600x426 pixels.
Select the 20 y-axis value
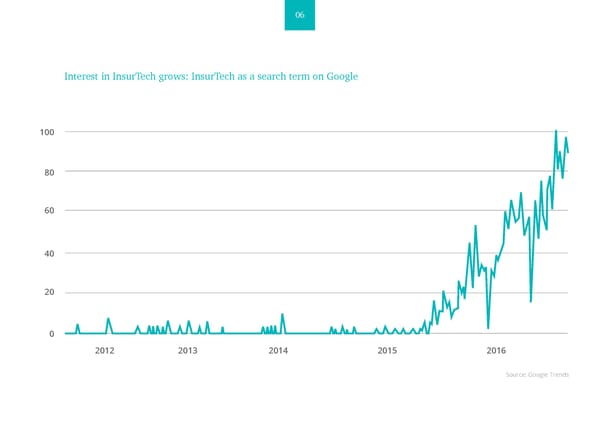(x=50, y=293)
